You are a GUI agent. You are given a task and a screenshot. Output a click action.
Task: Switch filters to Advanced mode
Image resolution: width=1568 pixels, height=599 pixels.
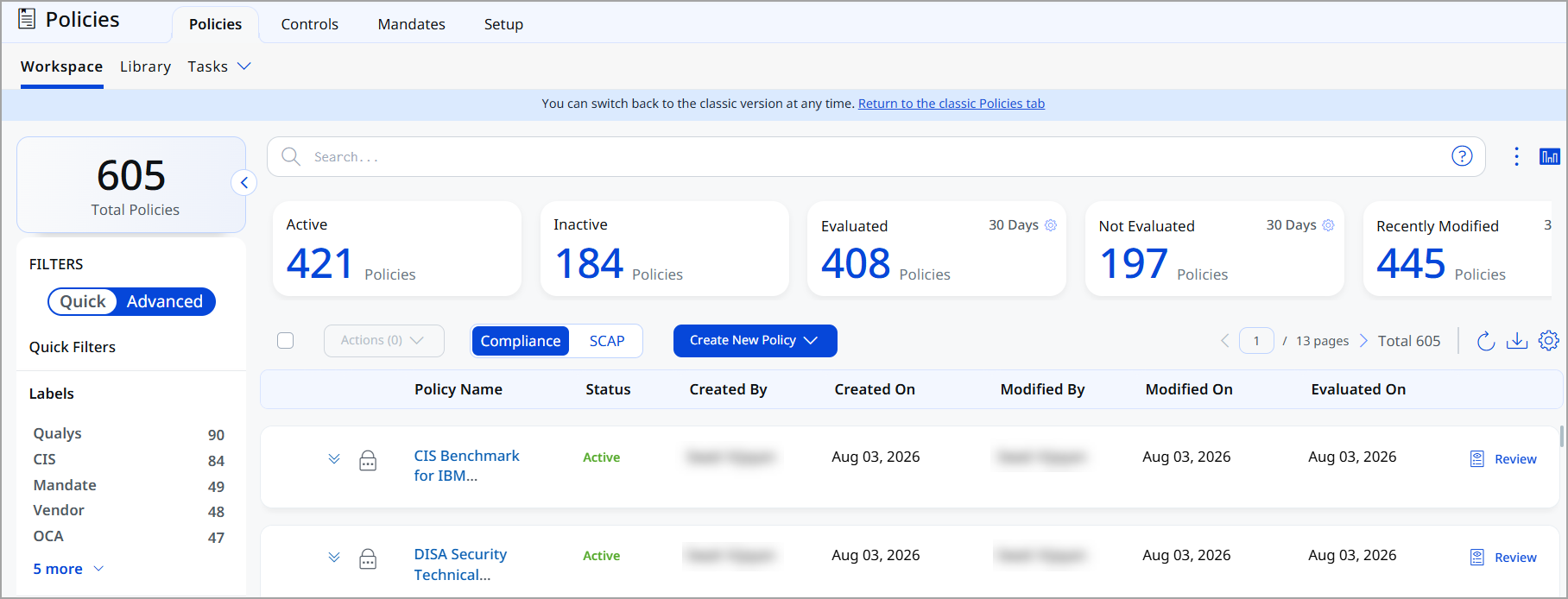165,301
